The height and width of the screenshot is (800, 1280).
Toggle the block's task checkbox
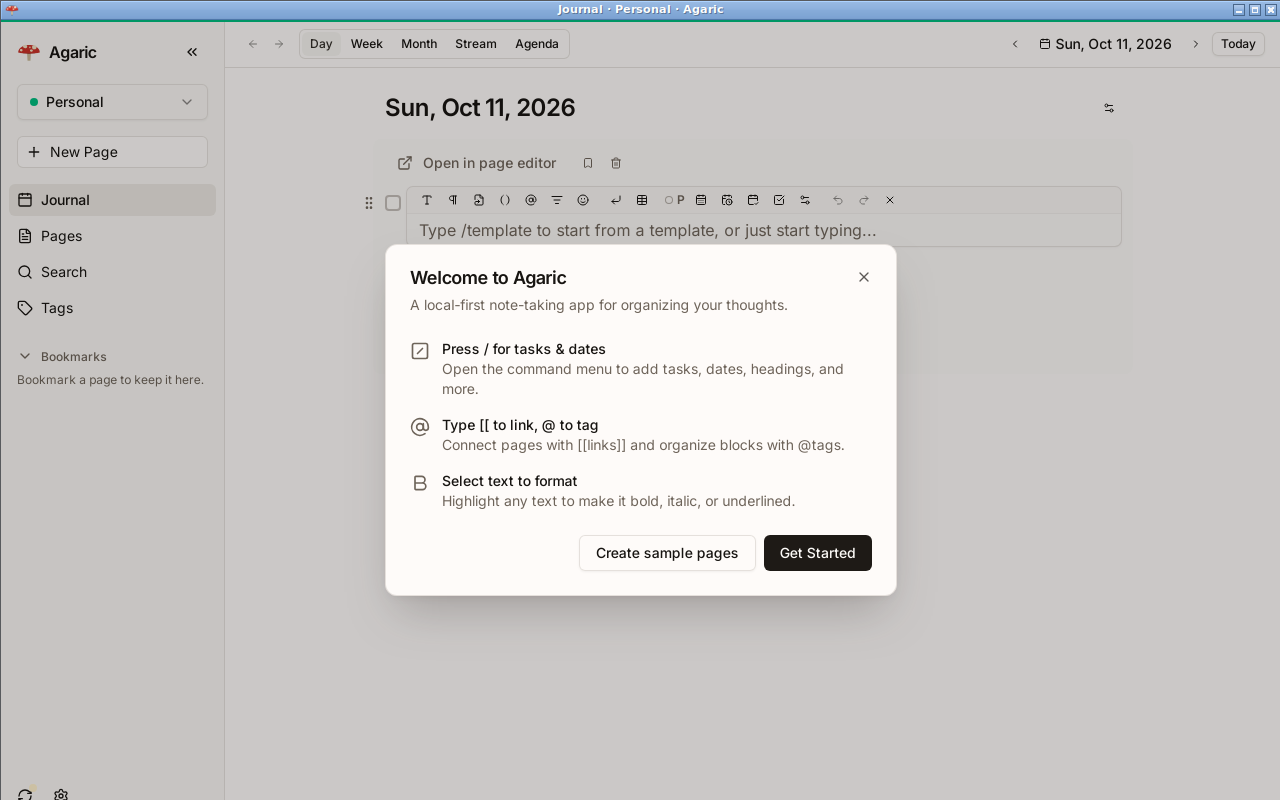[x=393, y=203]
